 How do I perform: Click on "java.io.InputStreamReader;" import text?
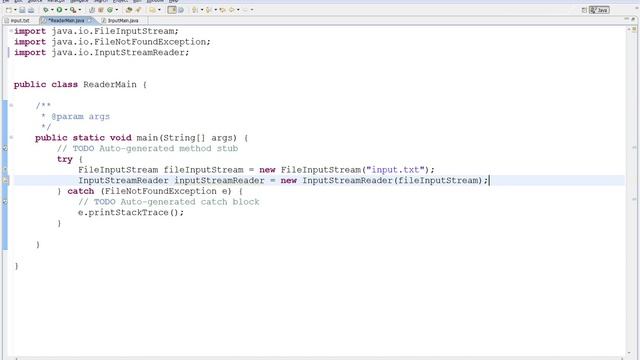coord(120,52)
